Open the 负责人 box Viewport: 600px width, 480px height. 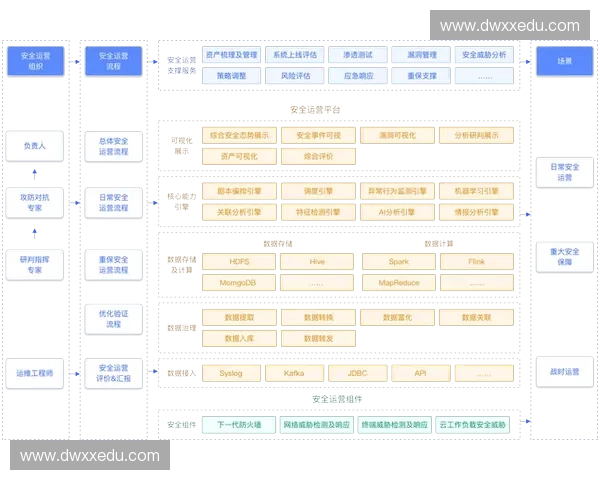(34, 146)
